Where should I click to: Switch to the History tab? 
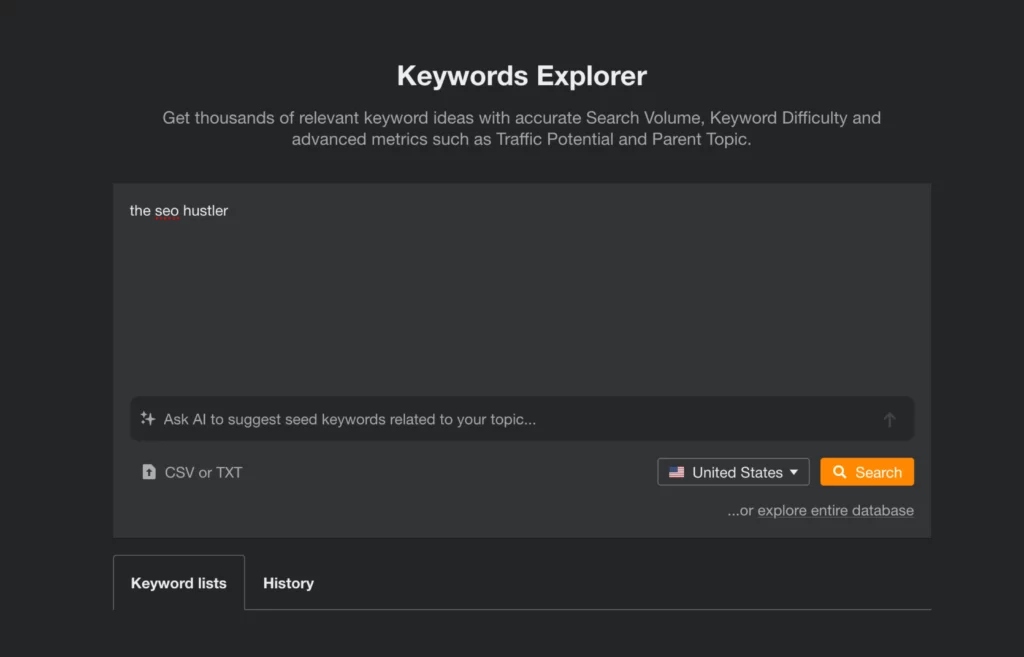pos(288,583)
